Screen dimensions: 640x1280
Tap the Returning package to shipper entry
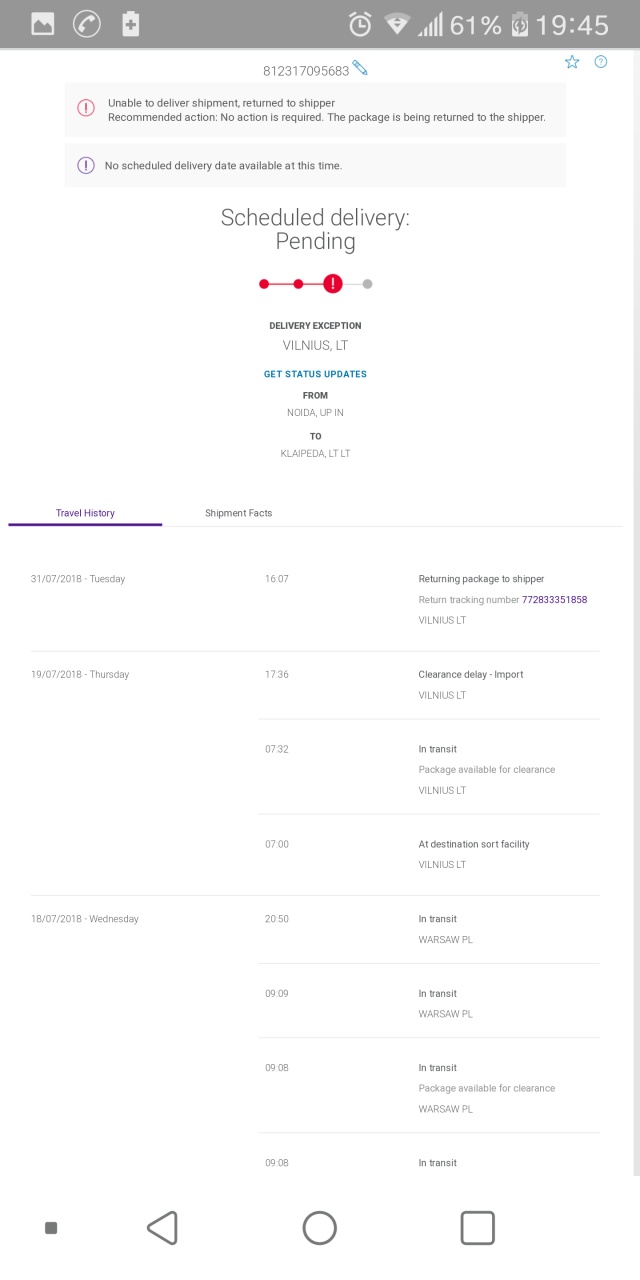481,579
